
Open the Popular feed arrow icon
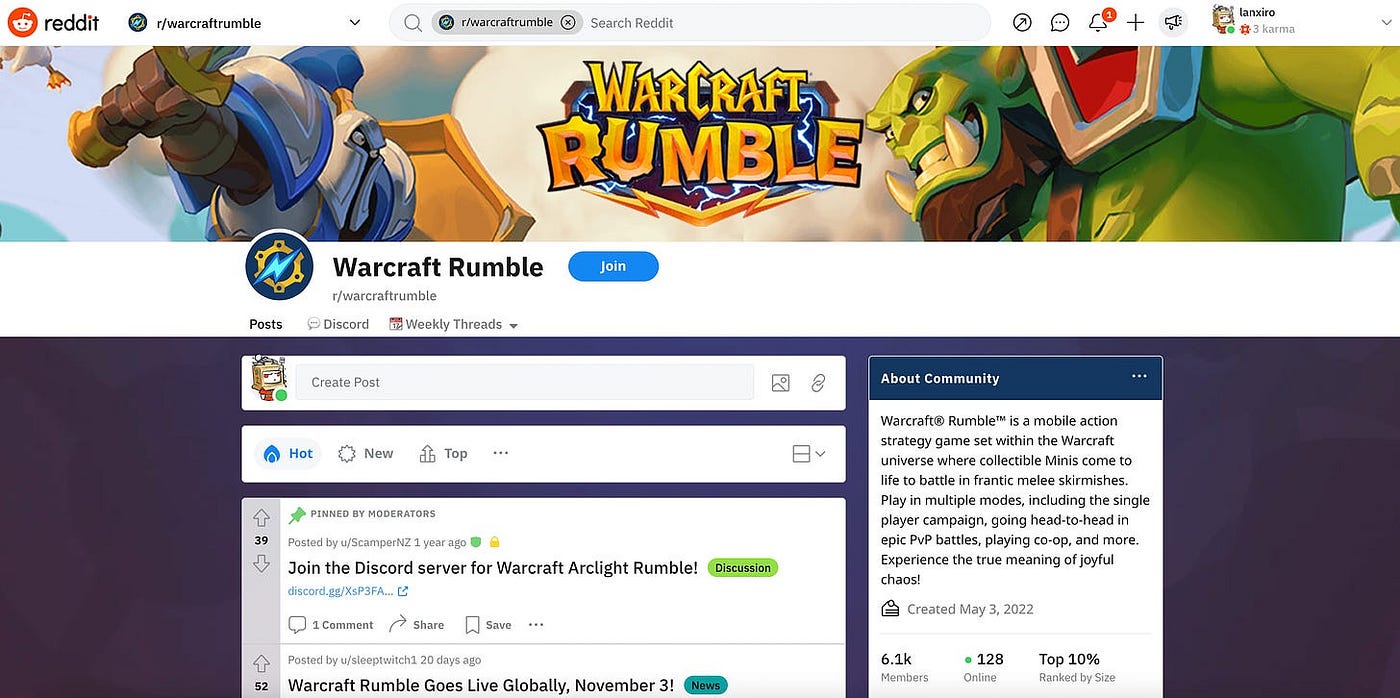1022,22
